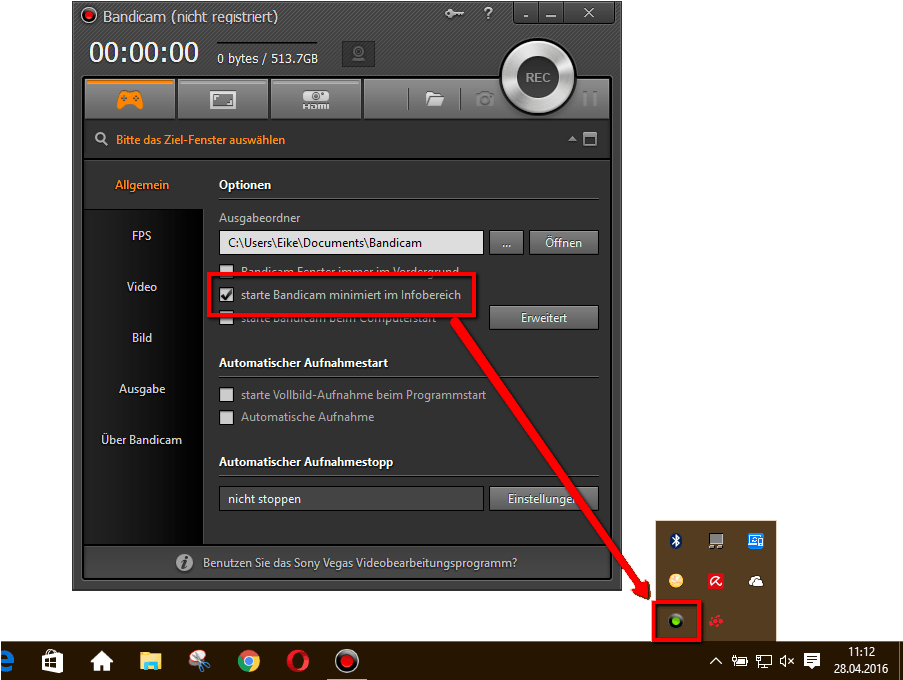Open the Bild settings section
Image resolution: width=903 pixels, height=680 pixels.
(x=142, y=338)
